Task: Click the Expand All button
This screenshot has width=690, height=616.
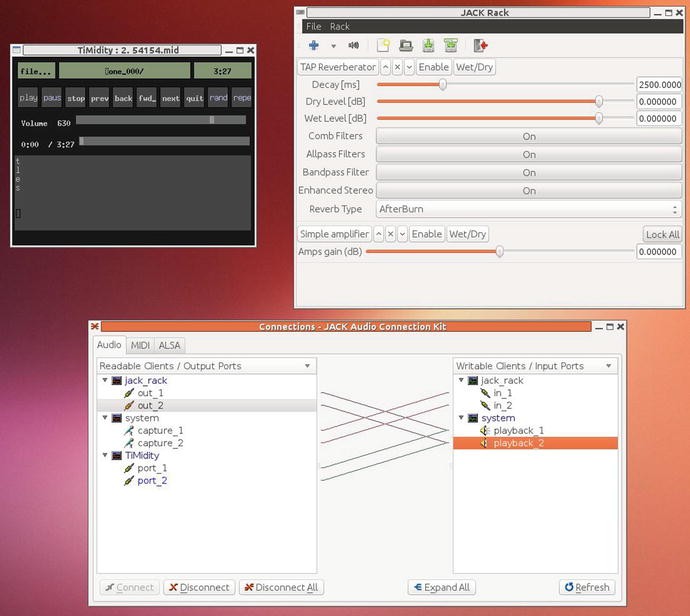Action: [442, 587]
